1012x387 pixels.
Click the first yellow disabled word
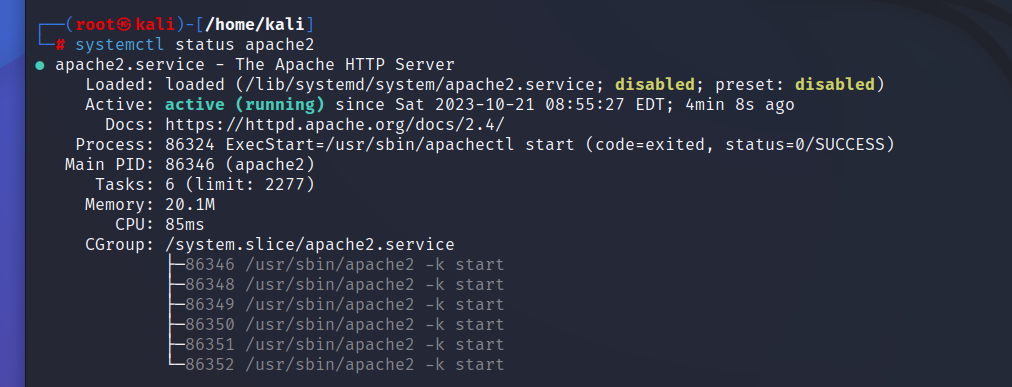(654, 84)
